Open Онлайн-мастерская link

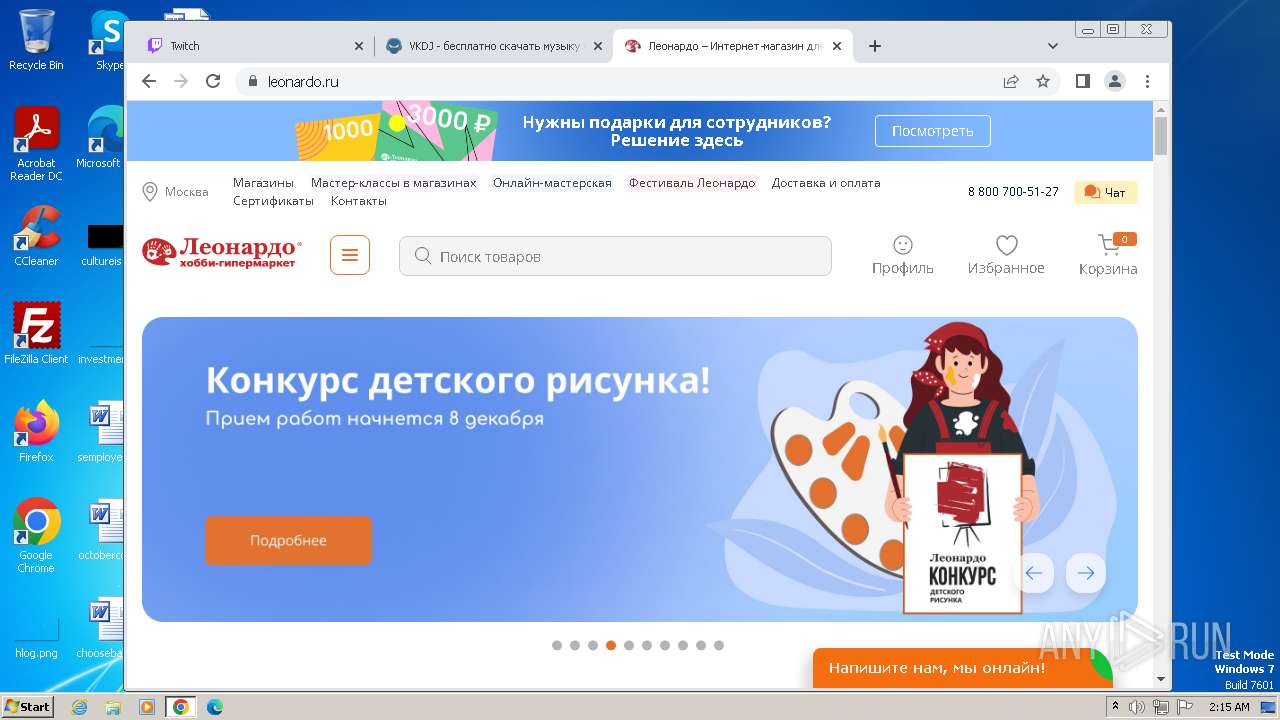pyautogui.click(x=552, y=183)
